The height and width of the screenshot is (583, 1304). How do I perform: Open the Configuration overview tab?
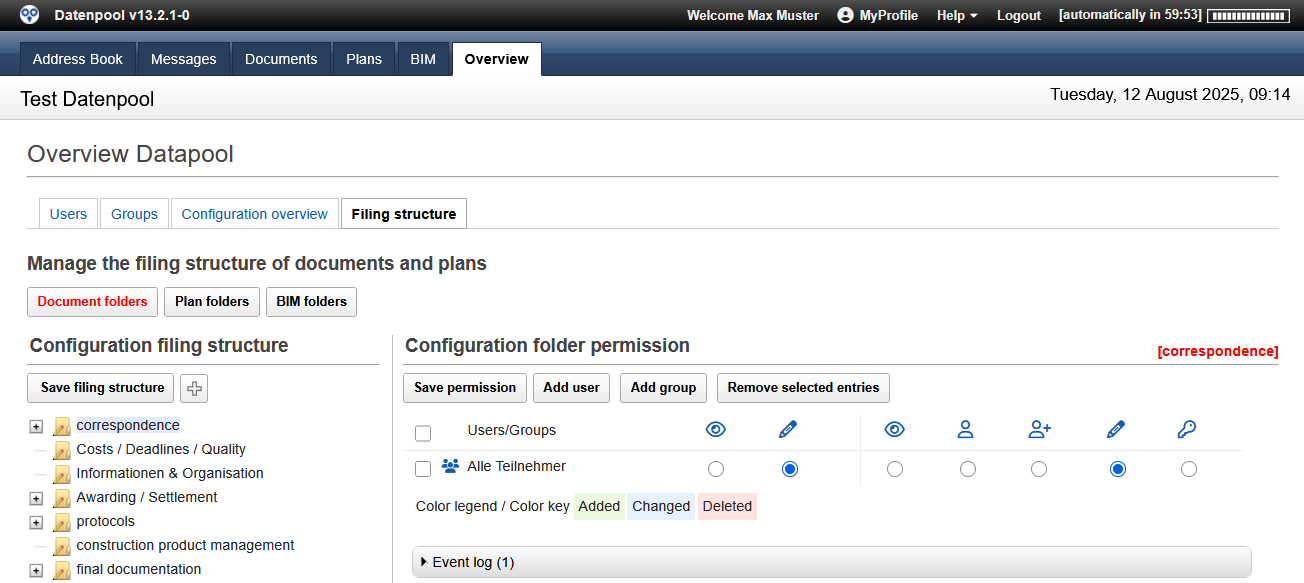coord(254,214)
